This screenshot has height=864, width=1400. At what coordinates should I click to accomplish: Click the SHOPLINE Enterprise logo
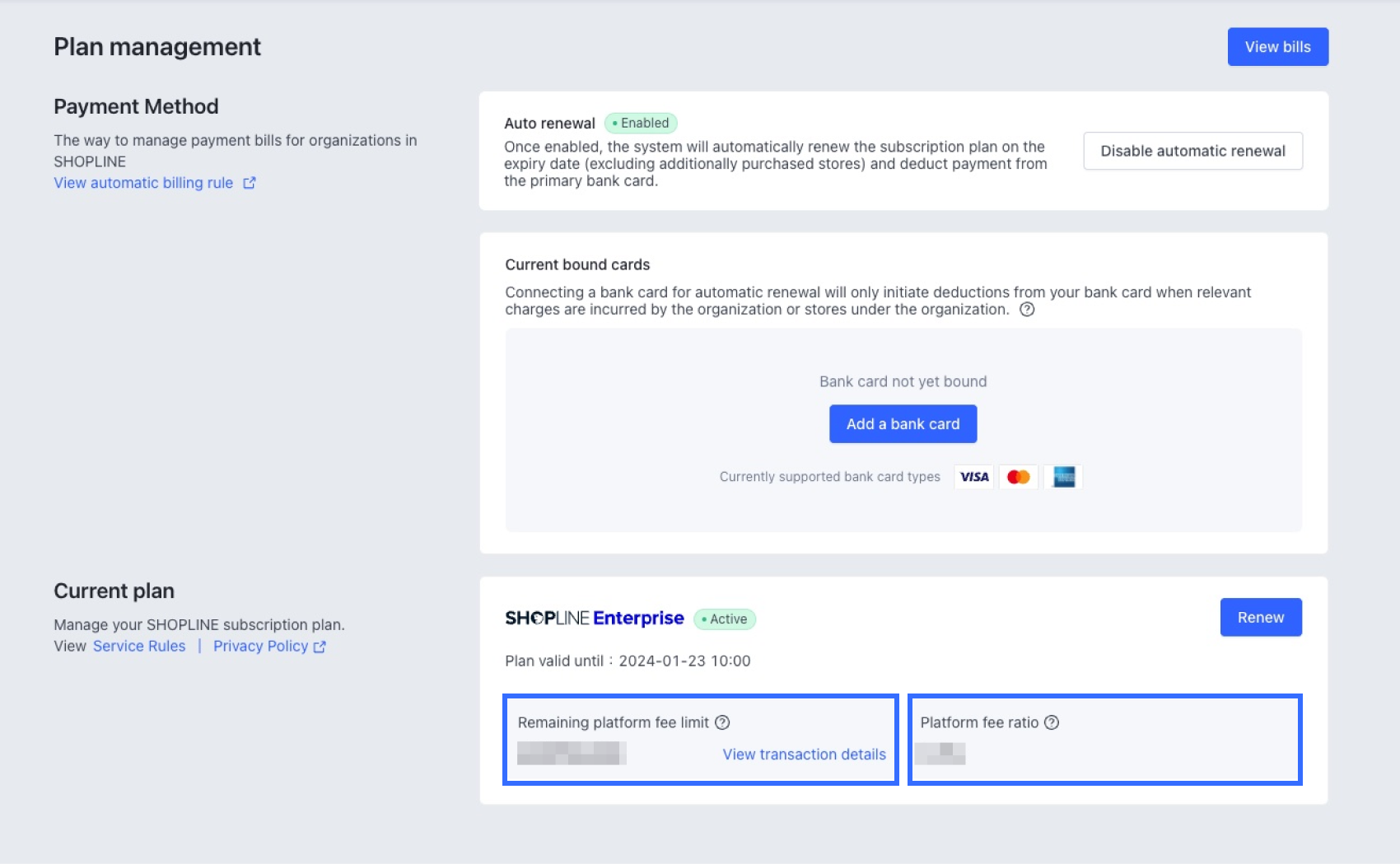(594, 618)
